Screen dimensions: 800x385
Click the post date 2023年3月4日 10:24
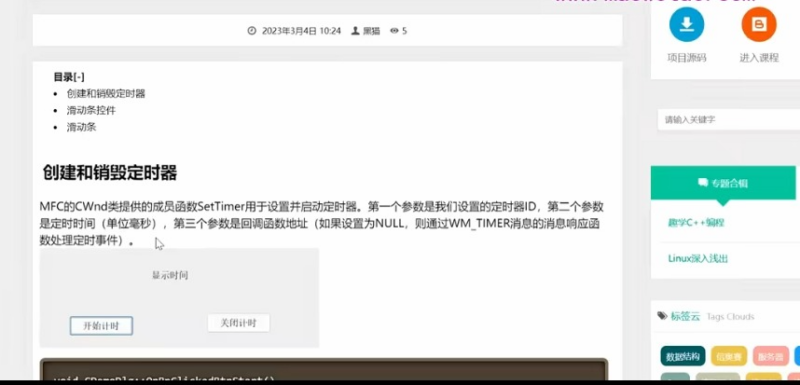click(301, 31)
